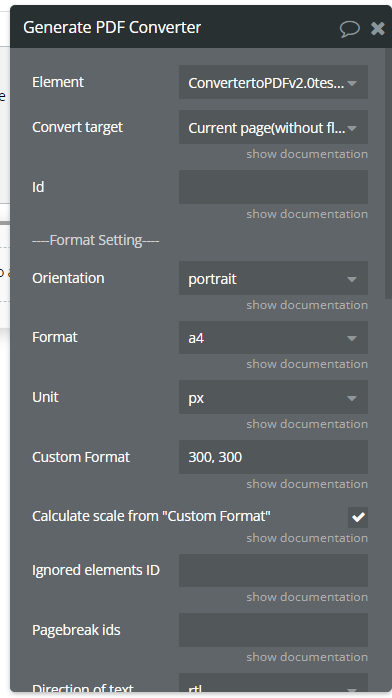392x698 pixels.
Task: Select the Unit dropdown showing px
Action: (x=273, y=397)
